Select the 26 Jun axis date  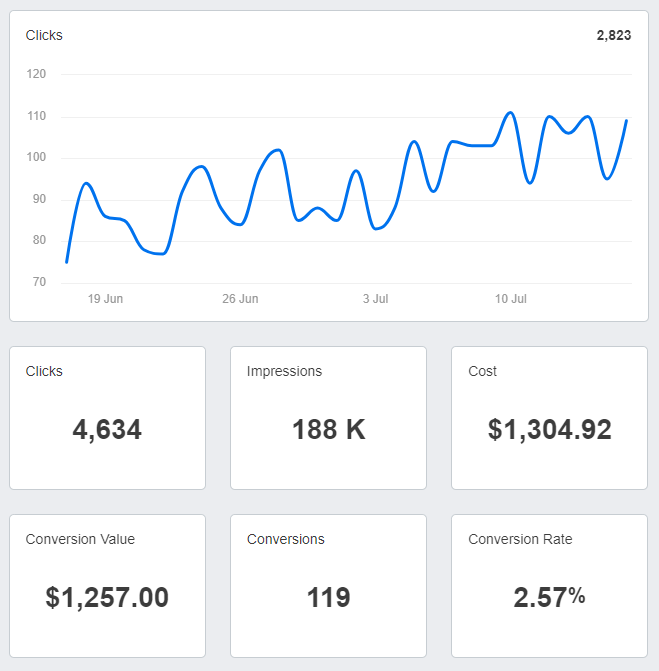coord(240,299)
